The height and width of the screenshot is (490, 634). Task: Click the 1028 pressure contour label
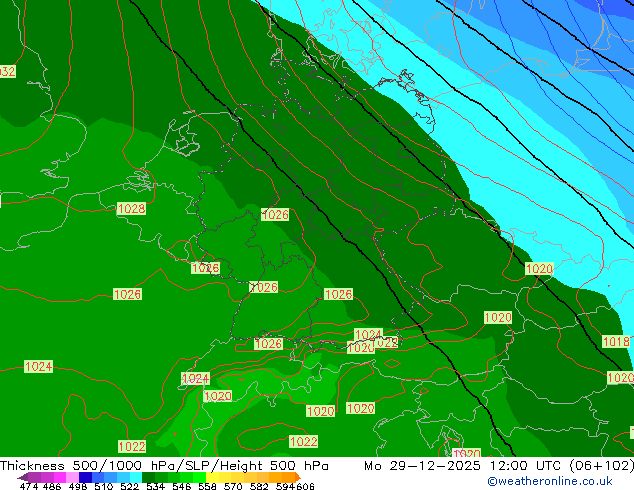click(x=131, y=209)
